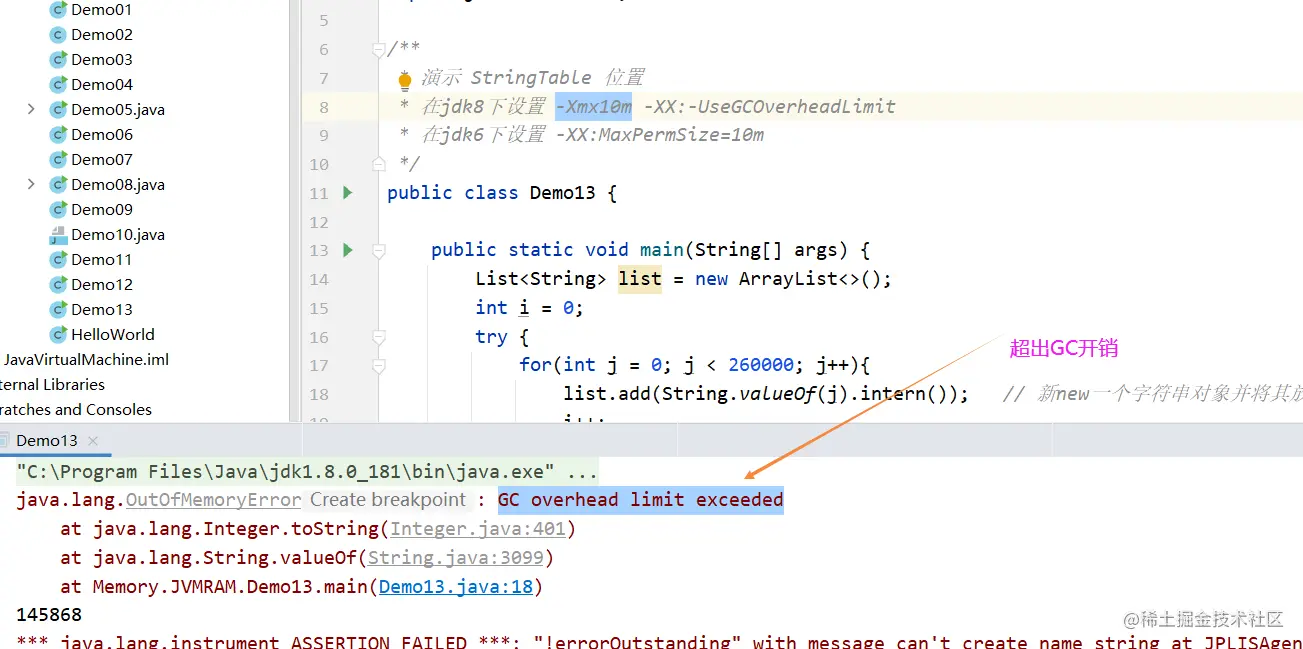Click the Demo04 class file icon

click(x=58, y=85)
